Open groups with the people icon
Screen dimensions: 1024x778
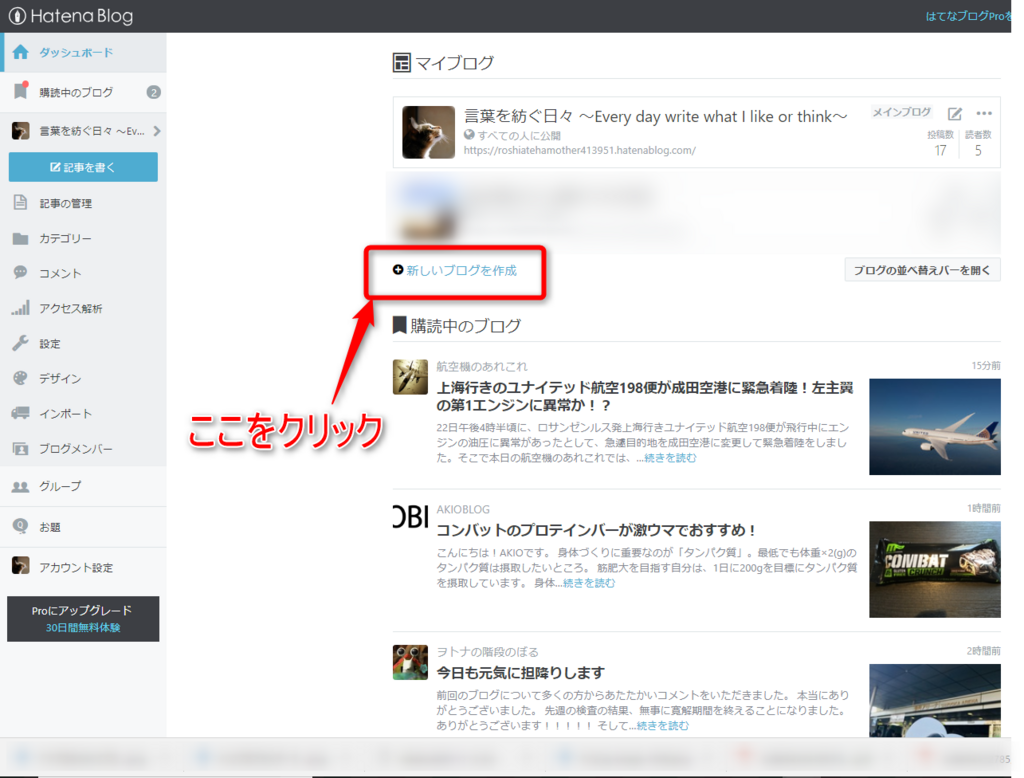point(20,487)
